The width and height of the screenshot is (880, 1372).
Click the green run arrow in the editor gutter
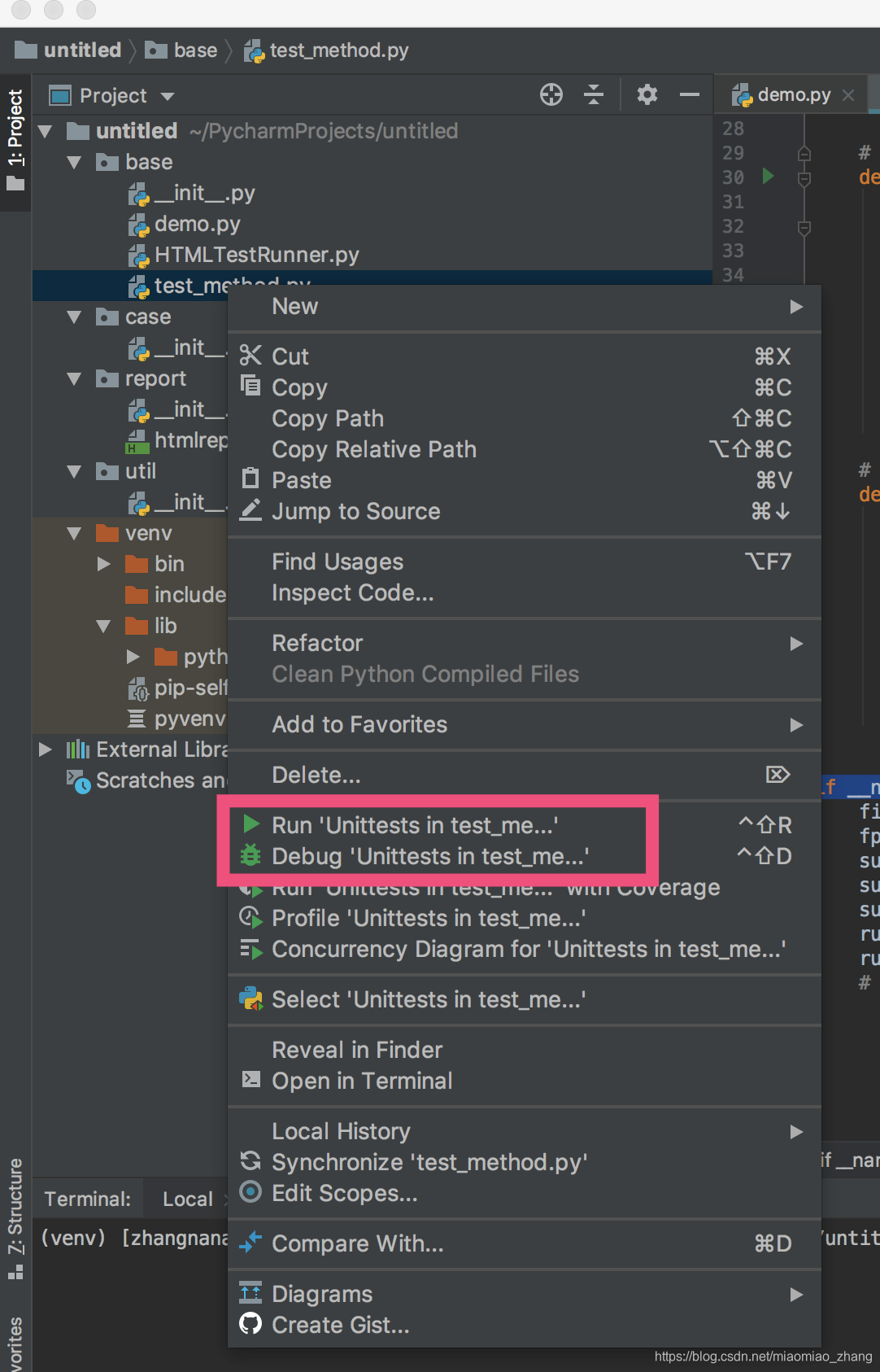coord(768,176)
